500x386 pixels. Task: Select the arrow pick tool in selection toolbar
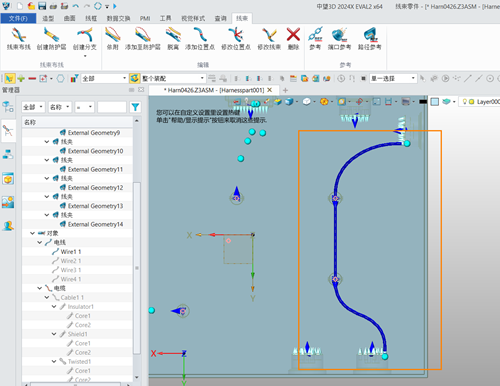[9, 79]
